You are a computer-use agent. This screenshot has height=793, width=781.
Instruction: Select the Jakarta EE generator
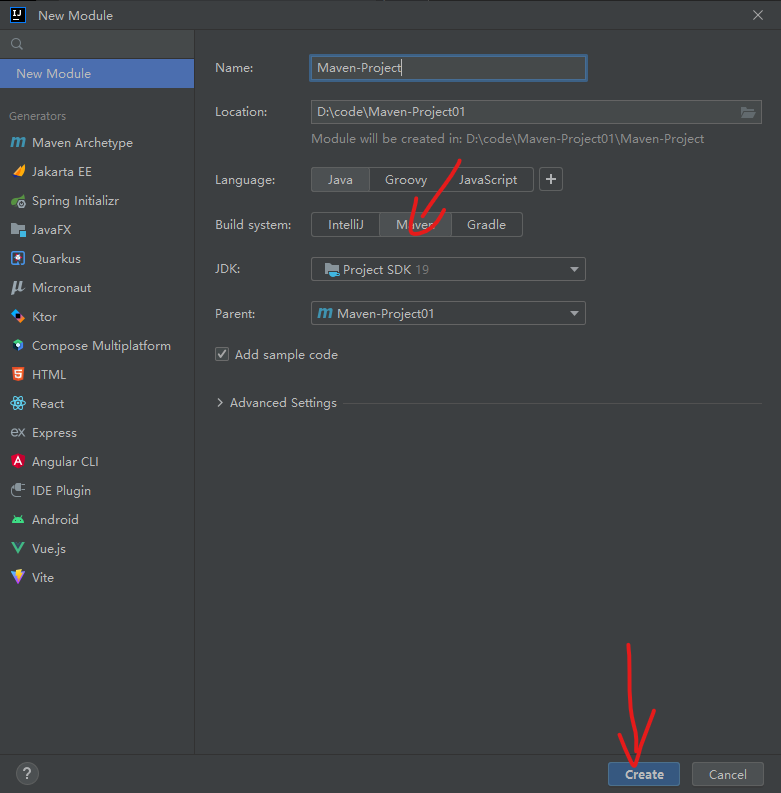pyautogui.click(x=97, y=171)
